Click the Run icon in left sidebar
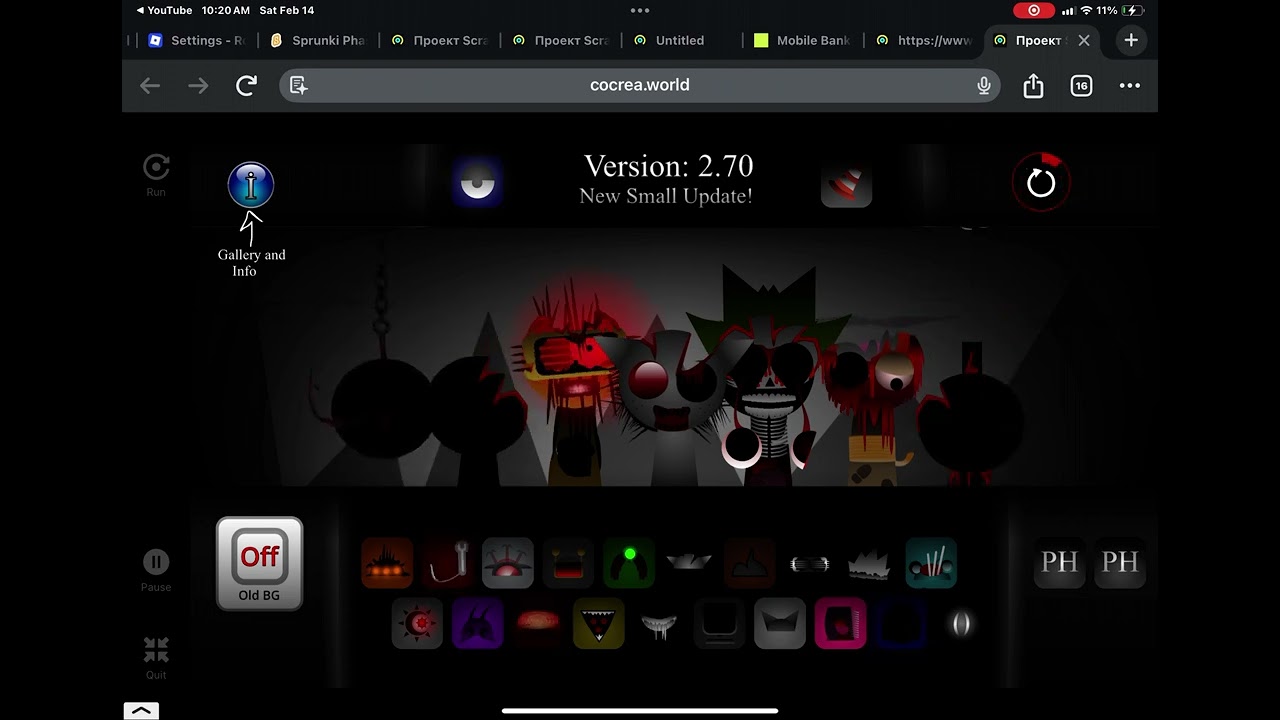1280x720 pixels. coord(156,174)
